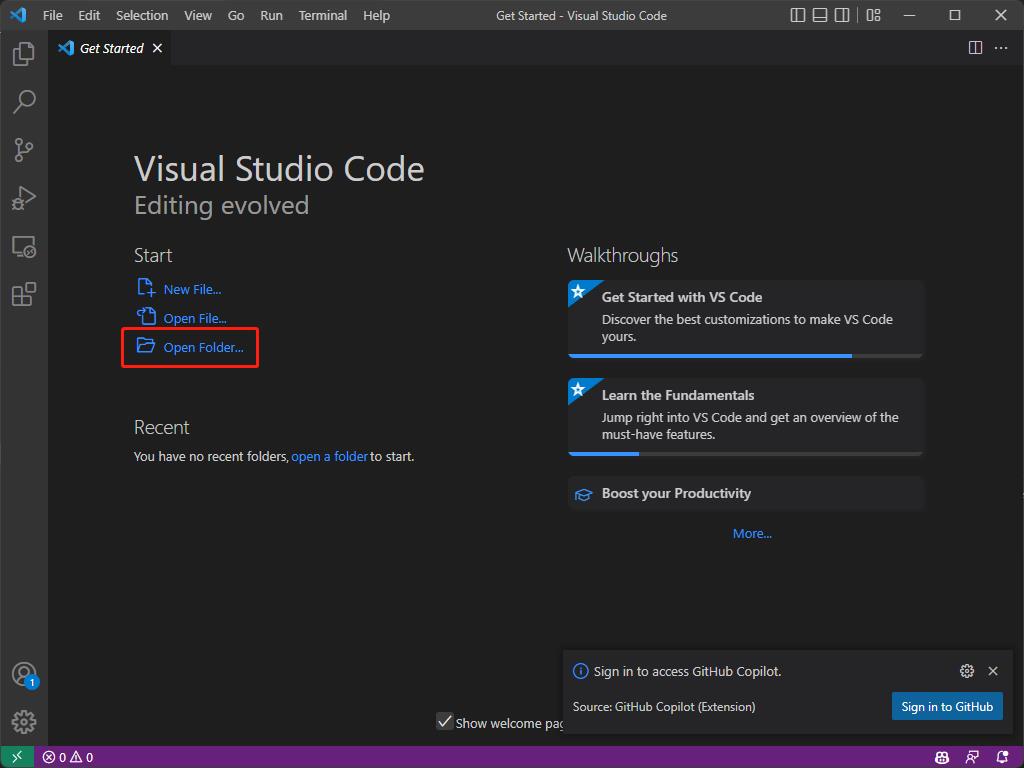
Task: Open the Remote Explorer icon
Action: point(24,246)
